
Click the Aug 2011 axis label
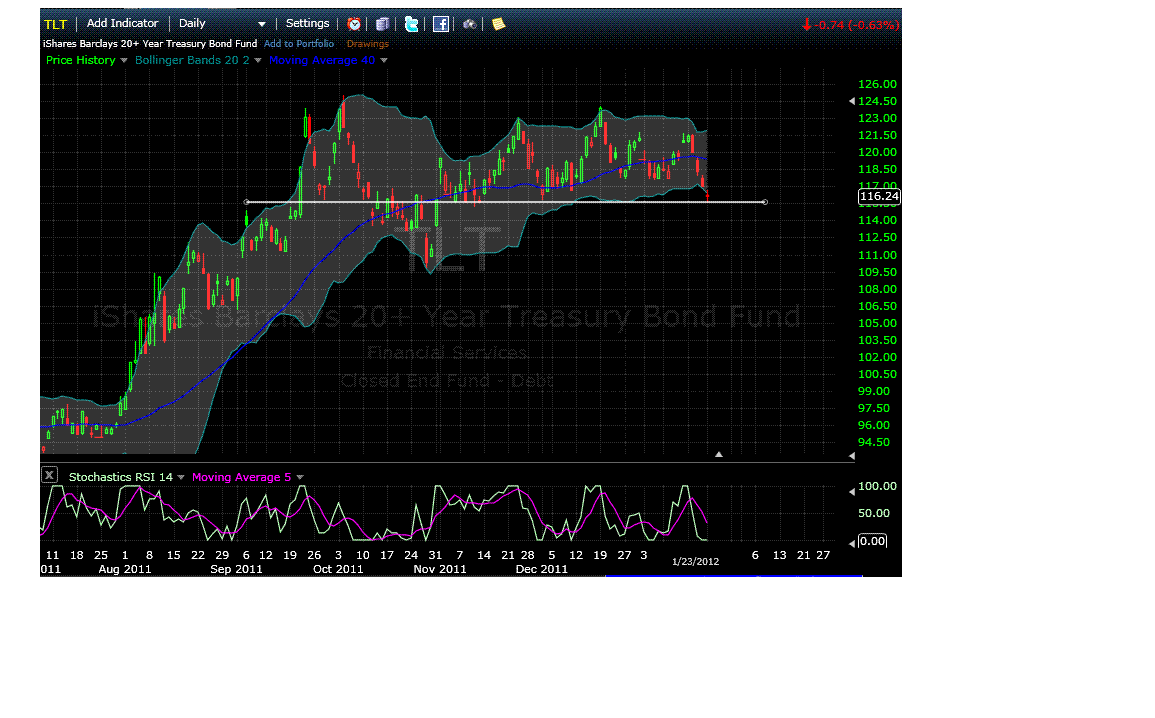pyautogui.click(x=124, y=569)
